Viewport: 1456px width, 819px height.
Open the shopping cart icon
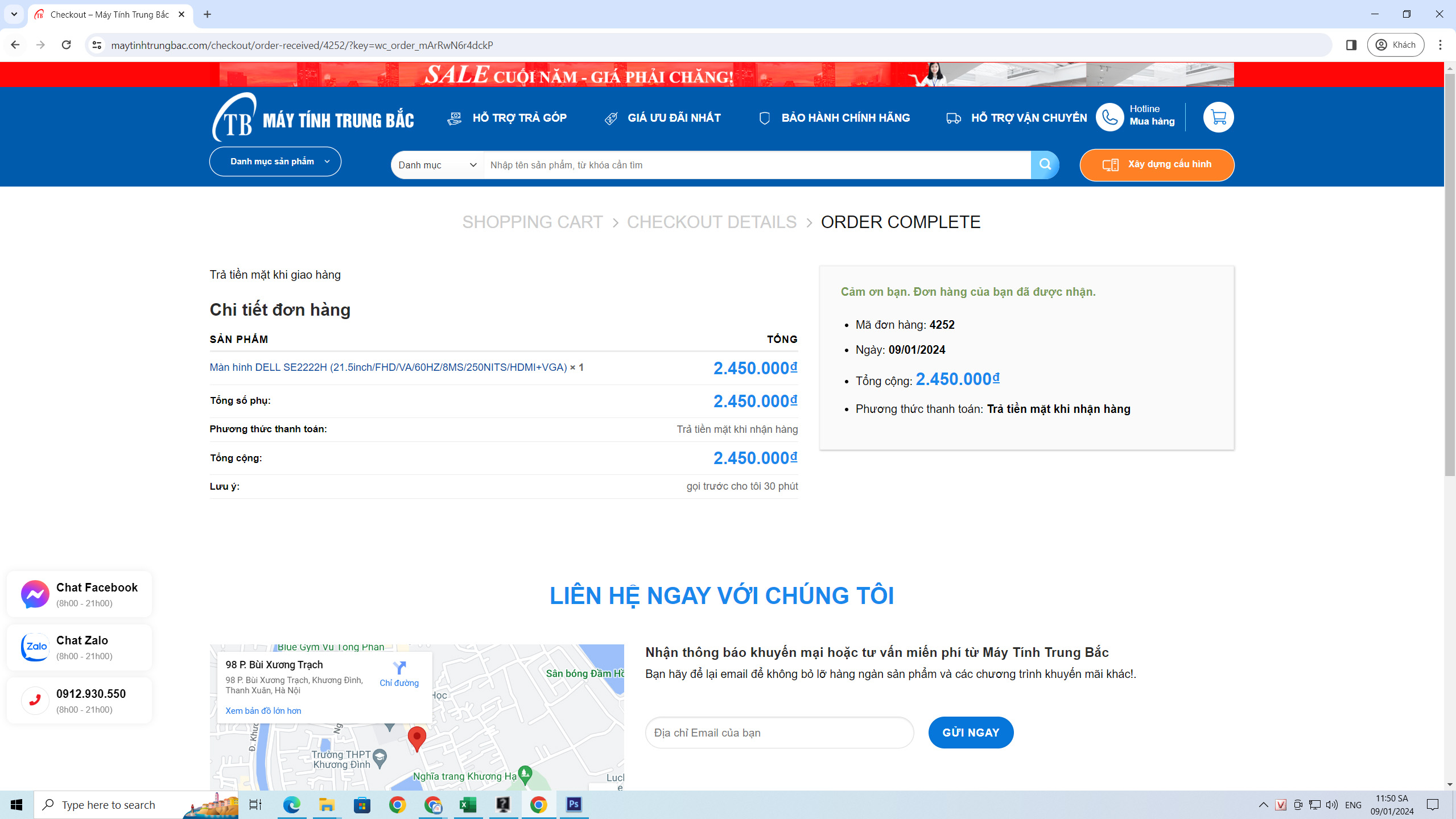point(1218,118)
